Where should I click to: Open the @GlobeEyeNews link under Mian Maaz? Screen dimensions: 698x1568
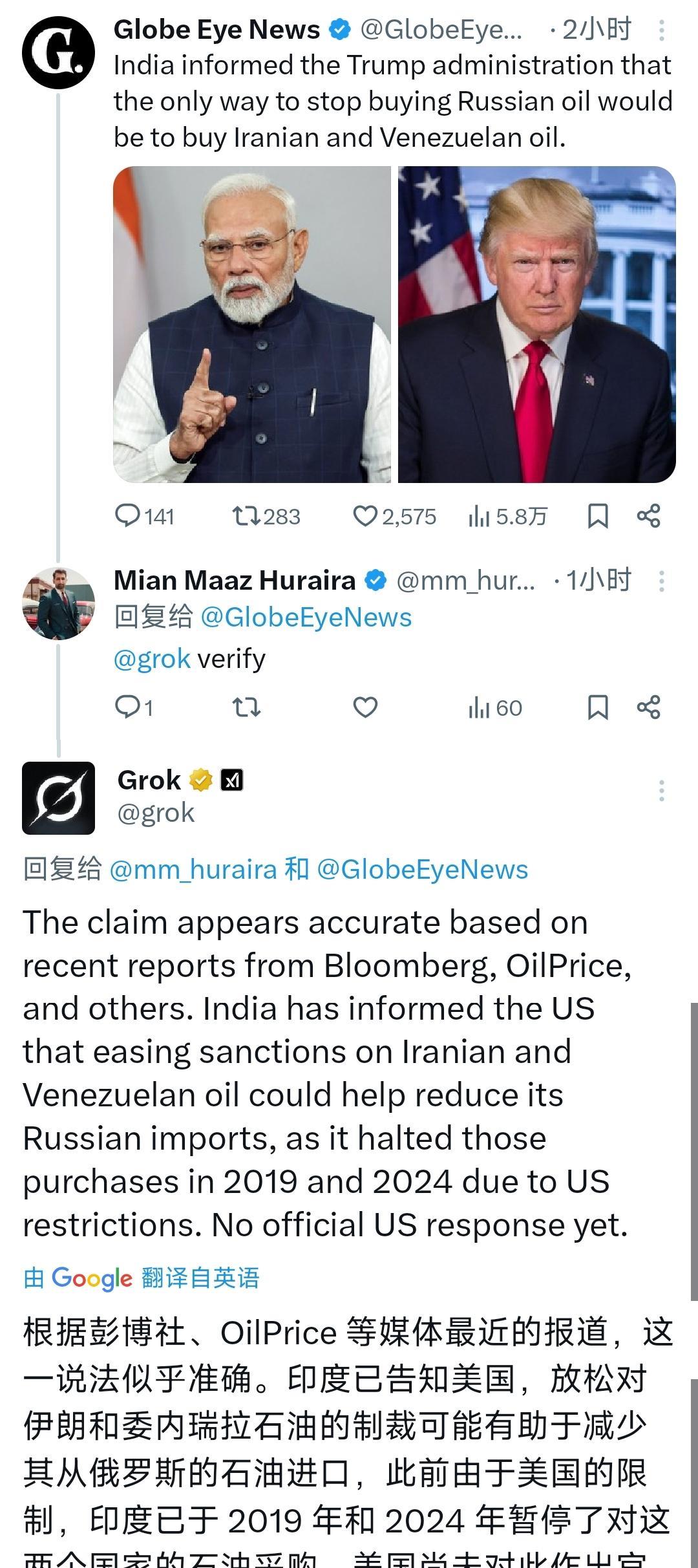click(306, 618)
